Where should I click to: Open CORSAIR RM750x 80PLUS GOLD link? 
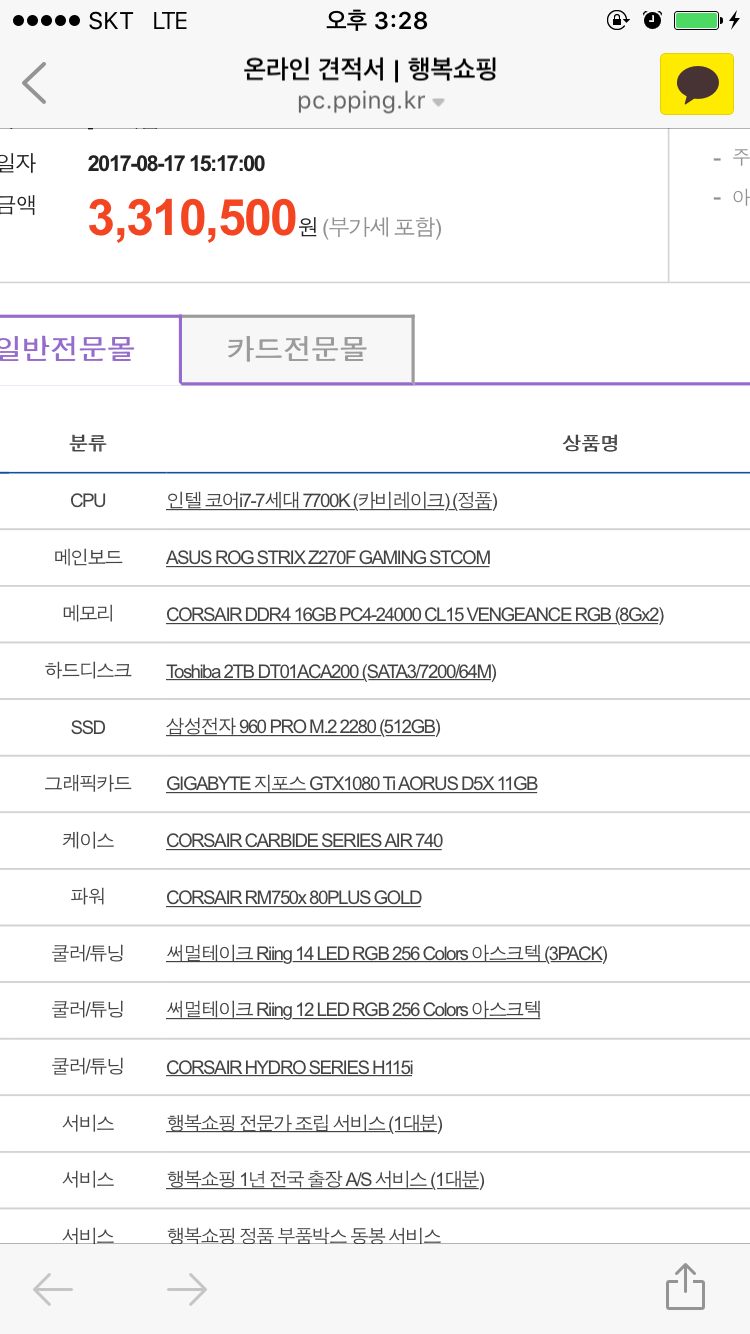(293, 897)
